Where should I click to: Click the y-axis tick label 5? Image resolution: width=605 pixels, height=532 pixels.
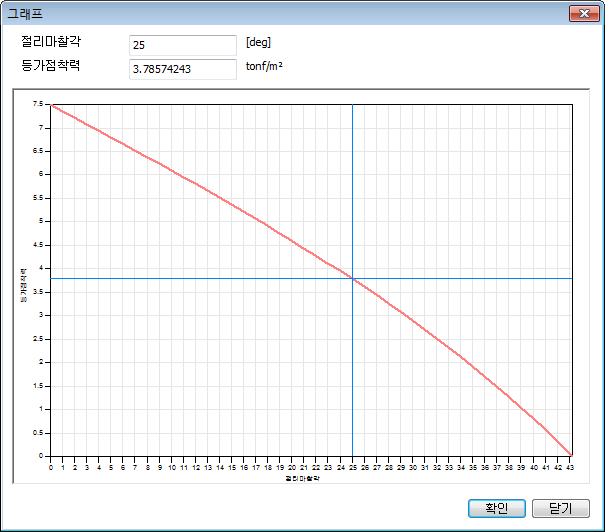[41, 221]
